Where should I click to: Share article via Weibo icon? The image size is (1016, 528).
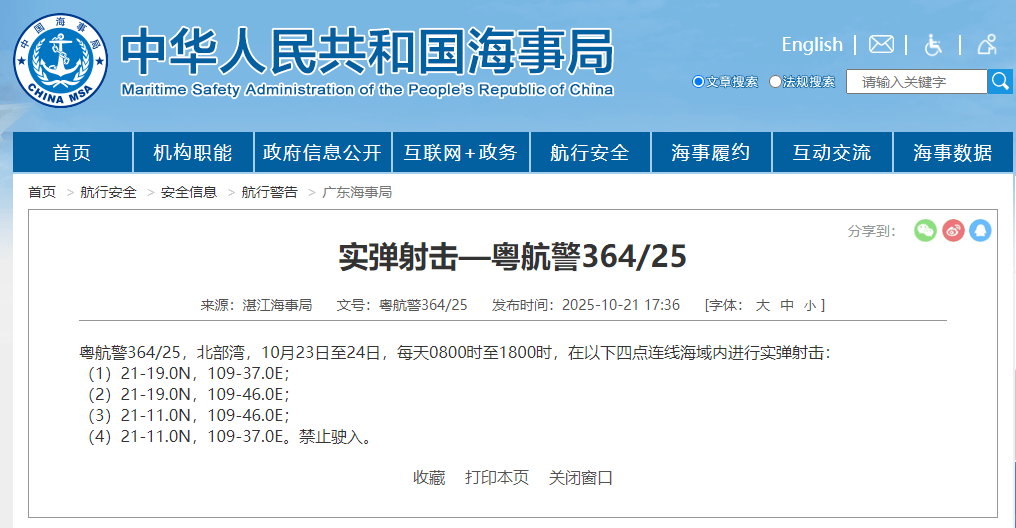(953, 230)
